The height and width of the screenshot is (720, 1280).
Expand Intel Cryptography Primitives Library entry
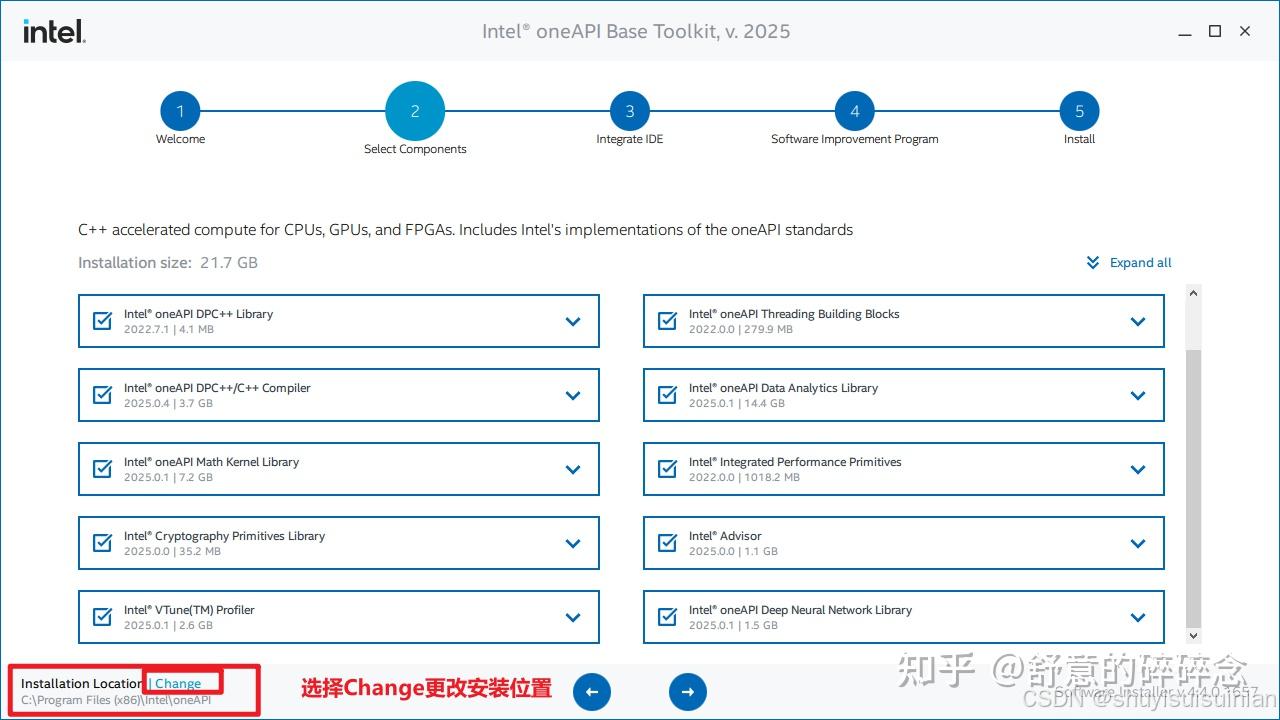pyautogui.click(x=573, y=543)
